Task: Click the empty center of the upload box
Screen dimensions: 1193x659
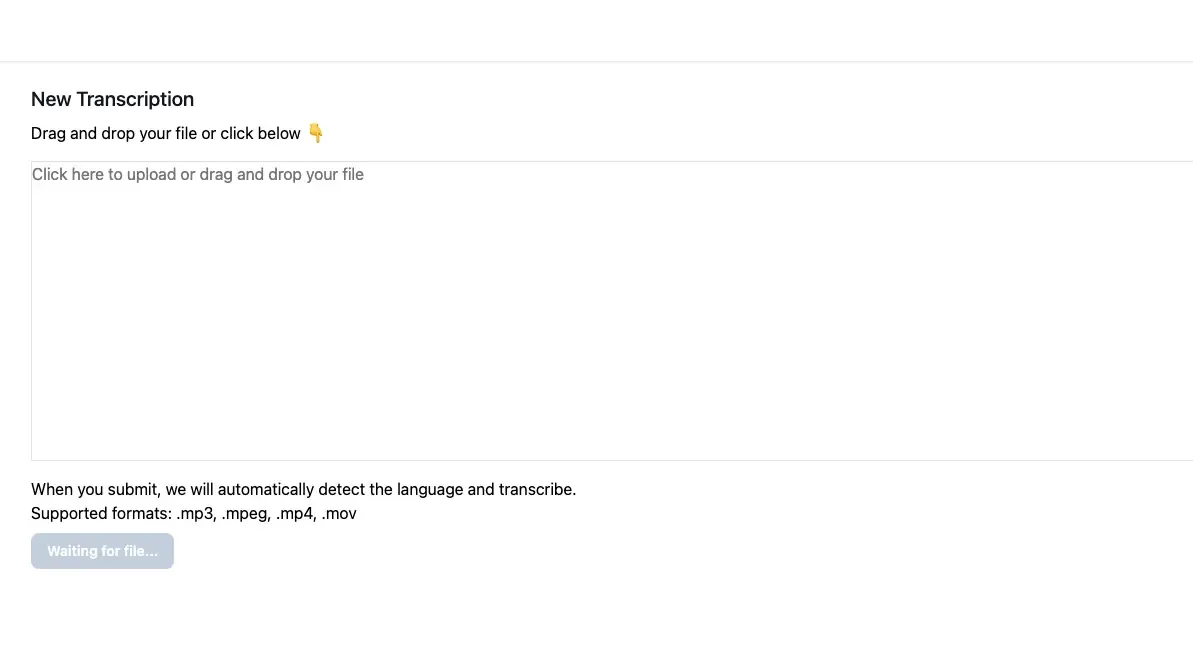Action: [612, 320]
